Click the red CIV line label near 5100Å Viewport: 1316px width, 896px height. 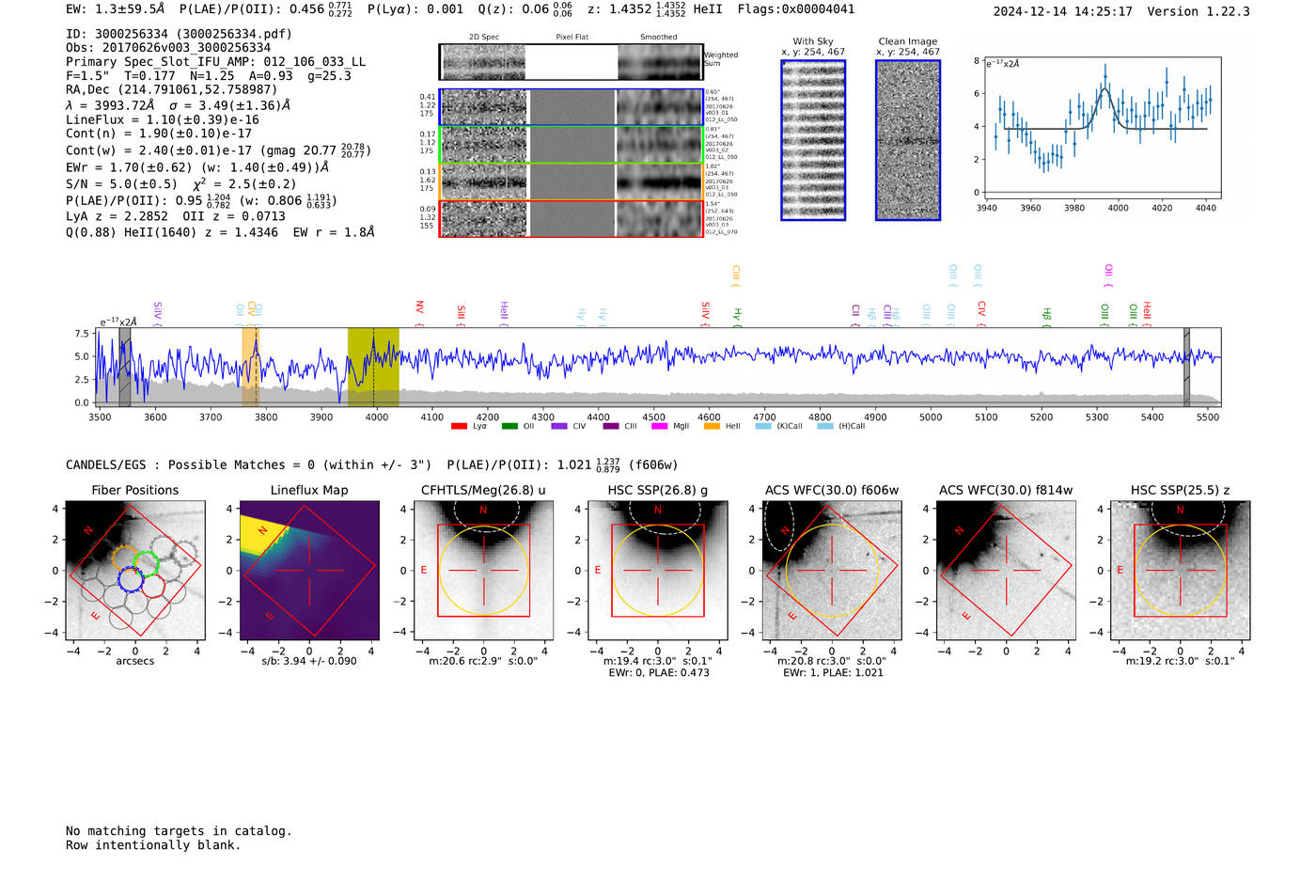pos(980,312)
